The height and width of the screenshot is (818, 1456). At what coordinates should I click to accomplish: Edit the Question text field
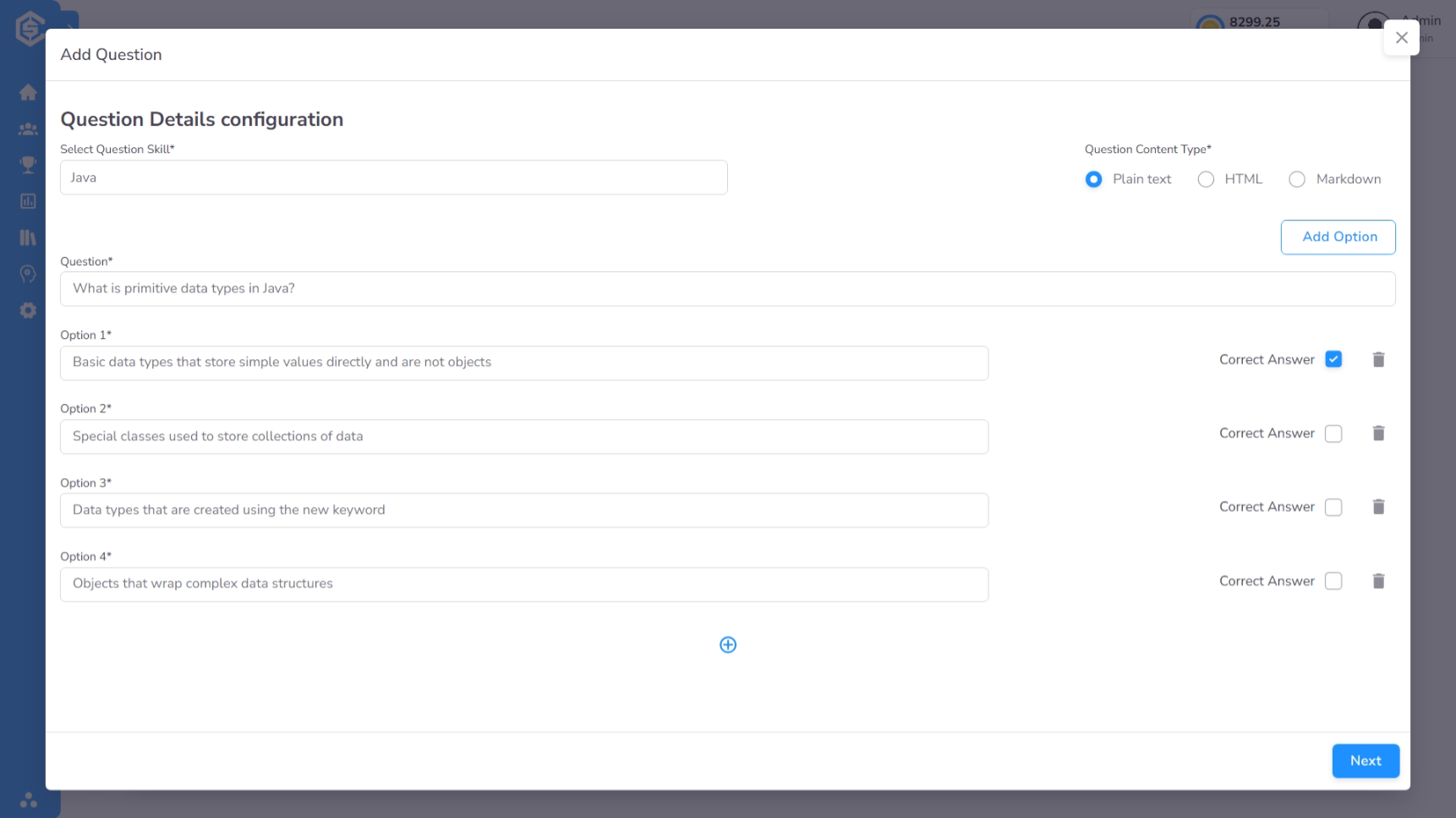click(x=727, y=288)
